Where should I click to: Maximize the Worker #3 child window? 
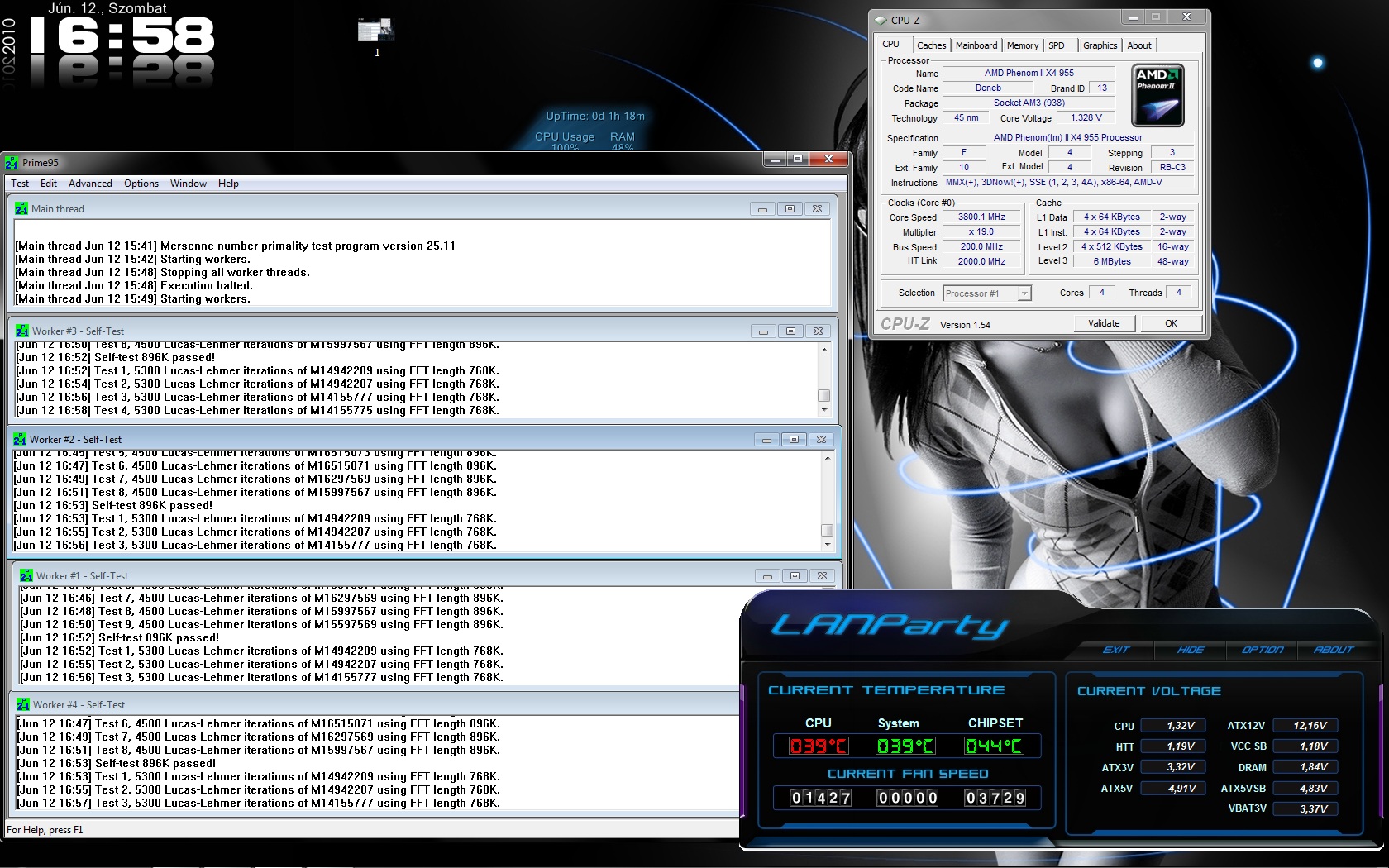click(790, 331)
